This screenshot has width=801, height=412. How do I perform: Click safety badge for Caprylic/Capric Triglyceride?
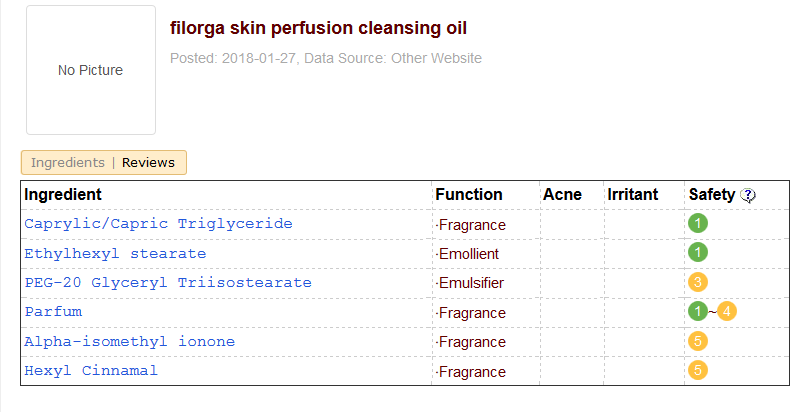pyautogui.click(x=698, y=224)
